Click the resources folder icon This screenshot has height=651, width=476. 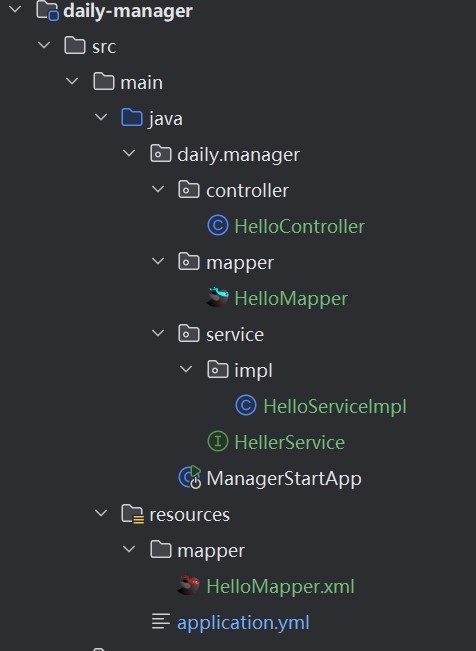point(132,514)
